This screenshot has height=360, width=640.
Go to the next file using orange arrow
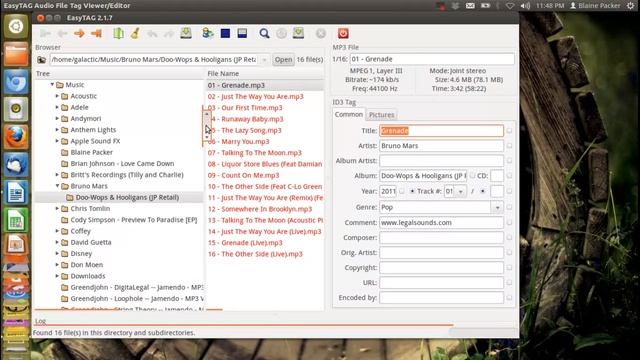click(79, 33)
